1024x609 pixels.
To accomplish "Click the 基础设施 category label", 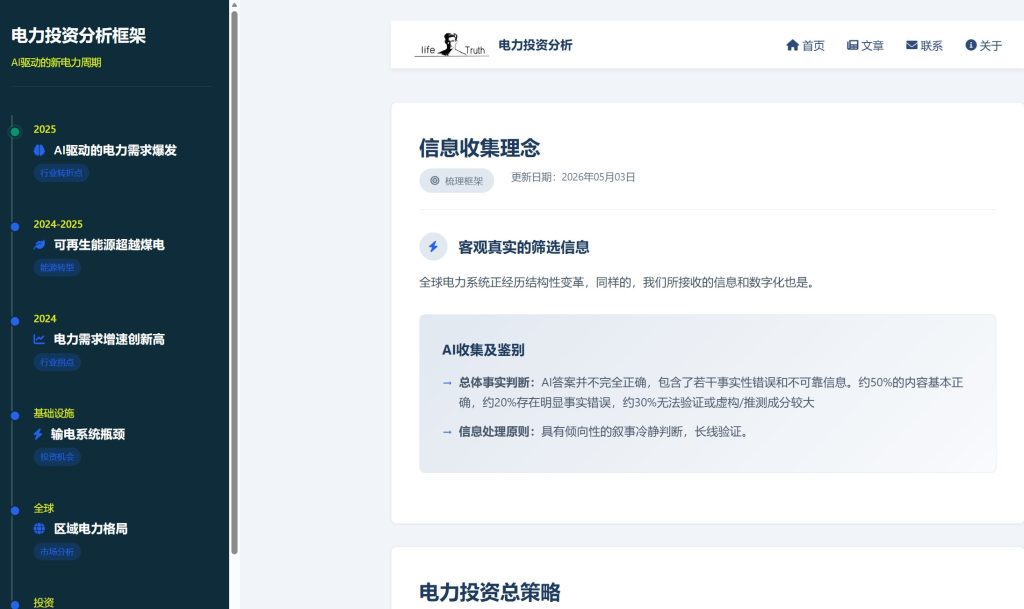I will tap(54, 413).
